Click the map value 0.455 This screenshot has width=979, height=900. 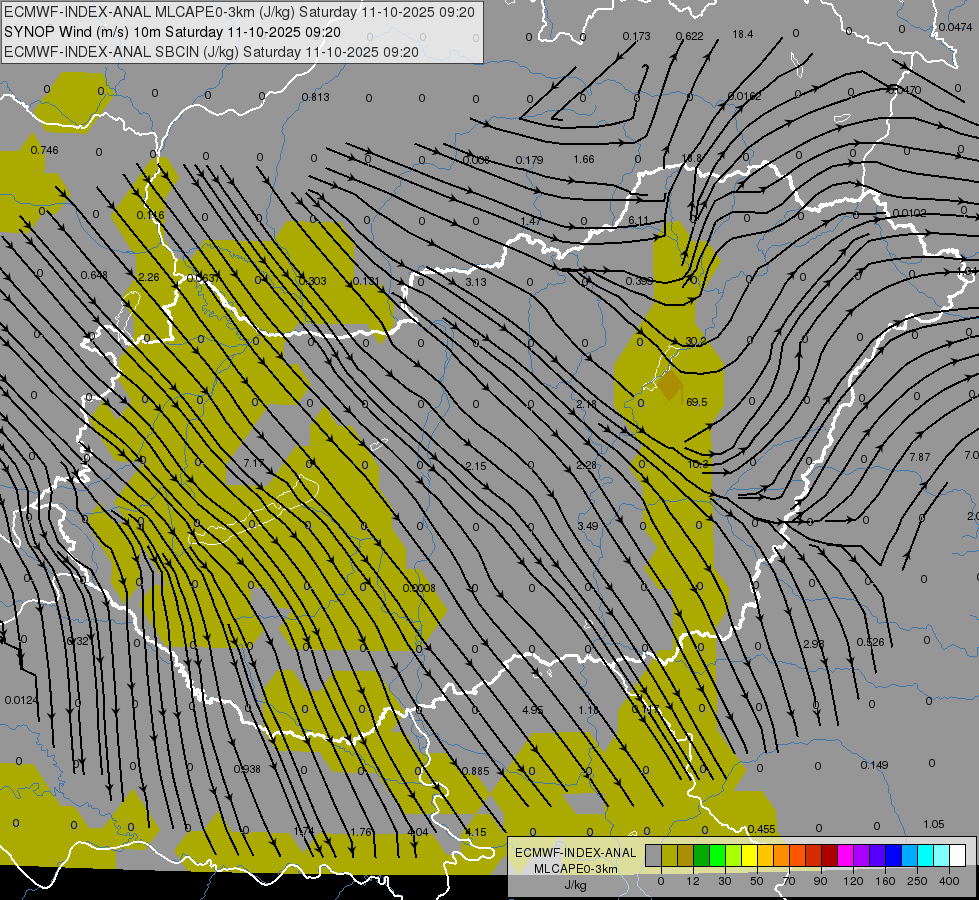761,829
